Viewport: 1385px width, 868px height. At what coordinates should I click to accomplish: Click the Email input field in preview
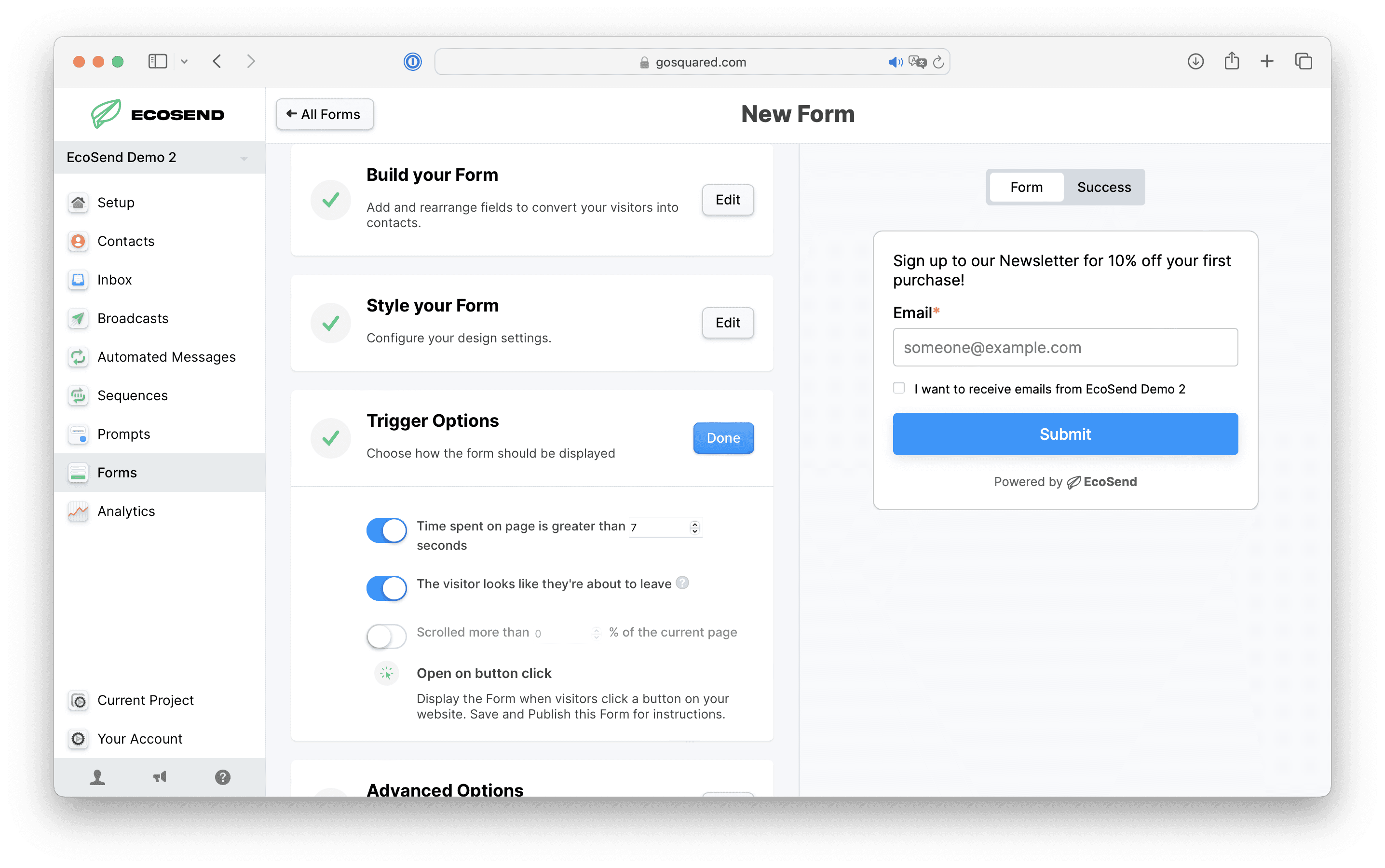tap(1065, 347)
